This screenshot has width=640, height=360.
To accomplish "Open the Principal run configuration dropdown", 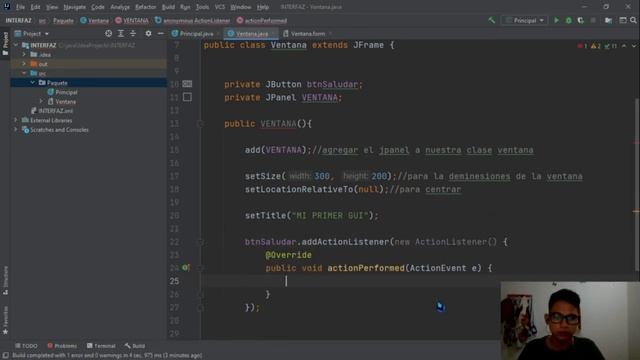I will pyautogui.click(x=524, y=20).
